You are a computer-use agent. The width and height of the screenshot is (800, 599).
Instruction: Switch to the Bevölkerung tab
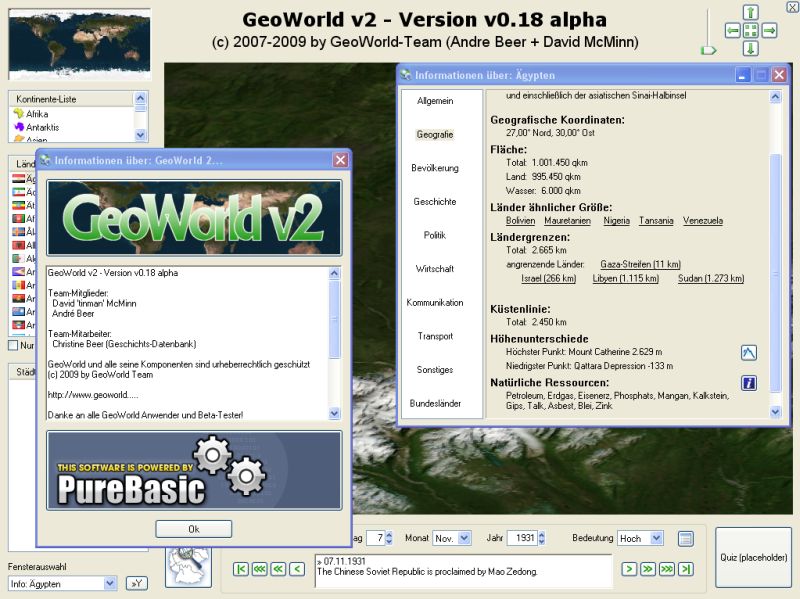pyautogui.click(x=435, y=168)
